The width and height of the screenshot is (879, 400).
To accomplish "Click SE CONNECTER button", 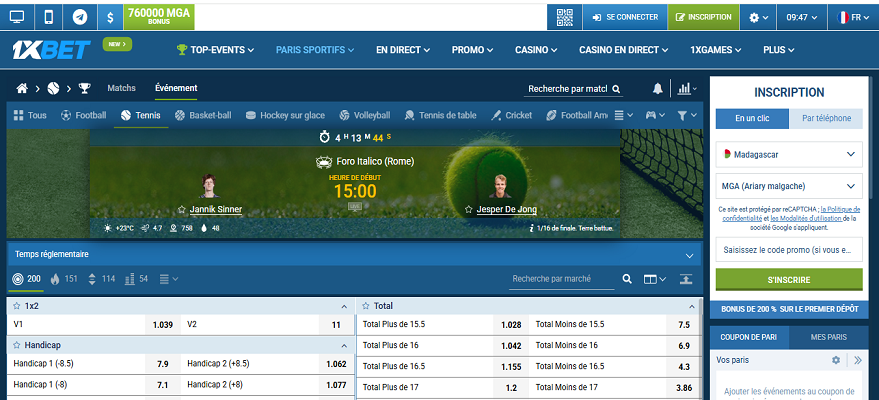I will [625, 17].
